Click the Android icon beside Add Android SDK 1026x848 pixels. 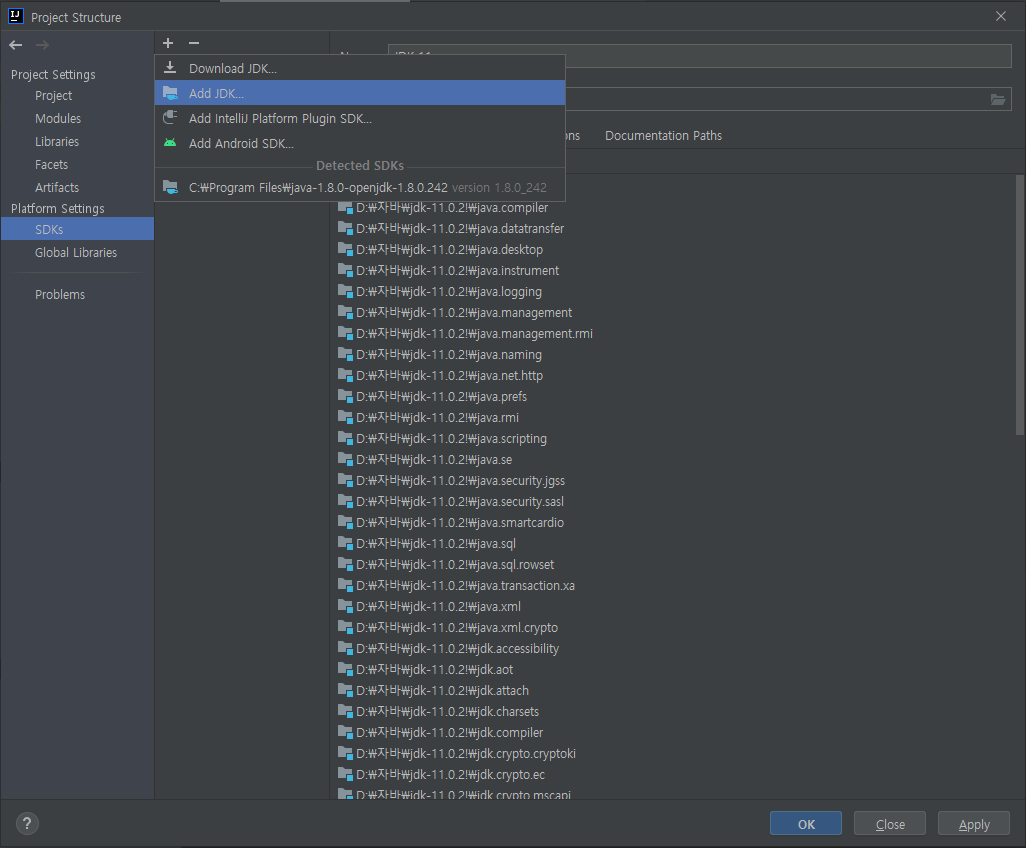tap(170, 143)
